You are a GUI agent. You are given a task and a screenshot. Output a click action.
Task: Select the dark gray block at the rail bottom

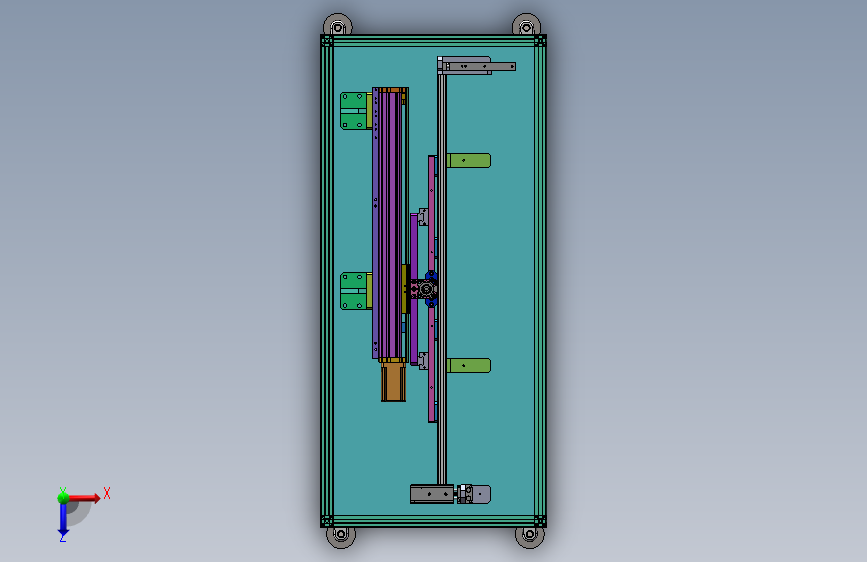click(432, 494)
